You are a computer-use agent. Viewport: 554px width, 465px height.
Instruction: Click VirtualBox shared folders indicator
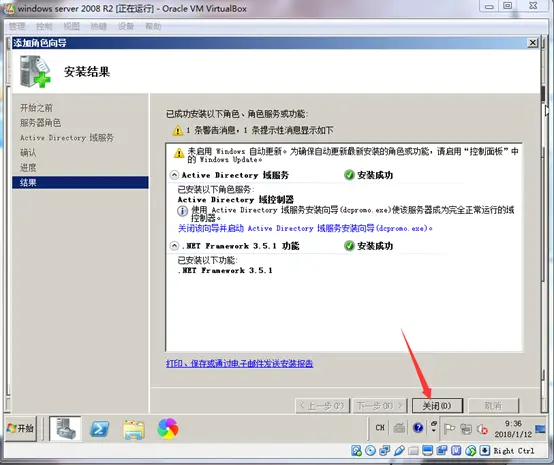point(413,451)
